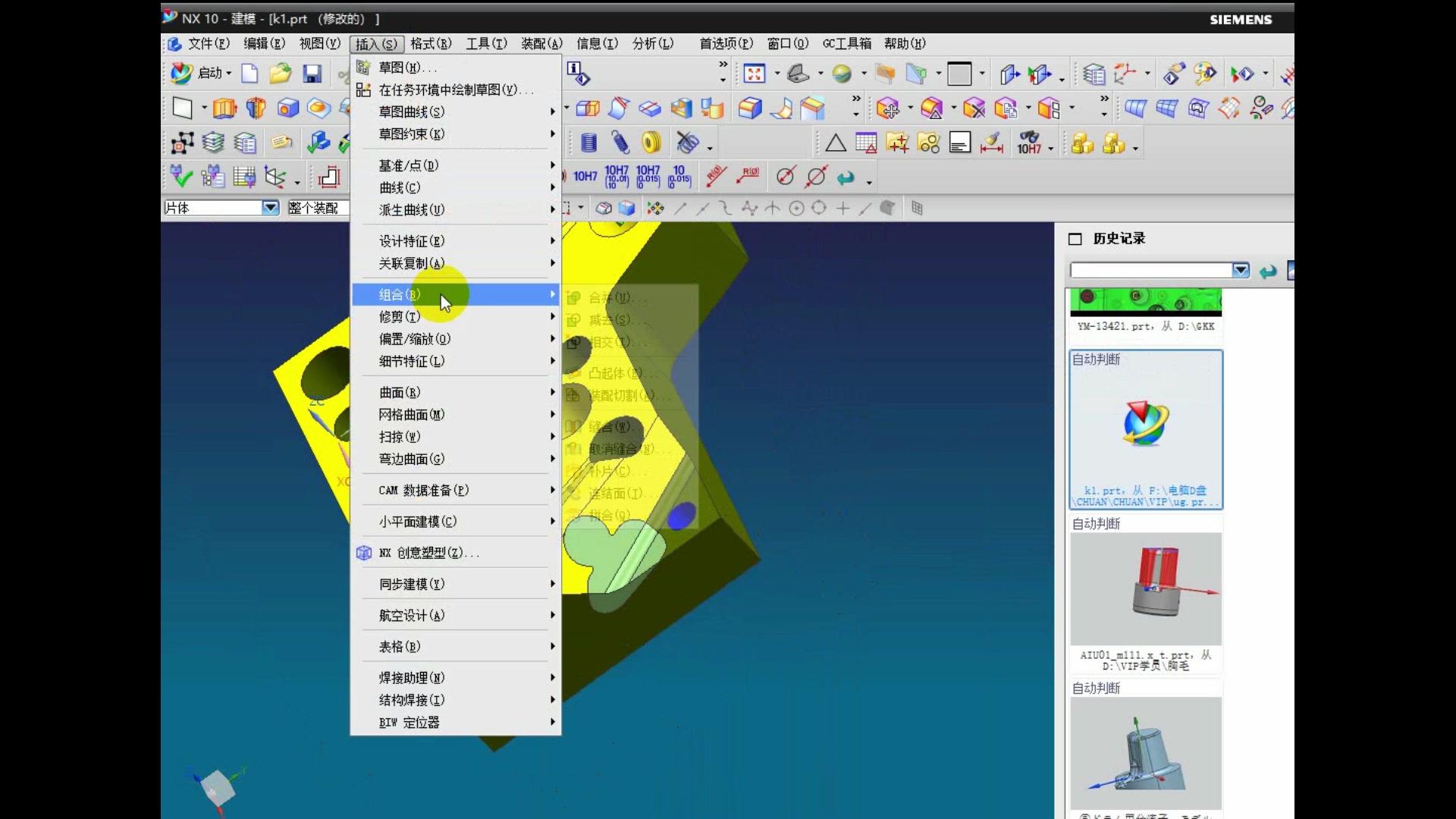
Task: Toggle the 历史记录 panel checkbox
Action: [1075, 239]
